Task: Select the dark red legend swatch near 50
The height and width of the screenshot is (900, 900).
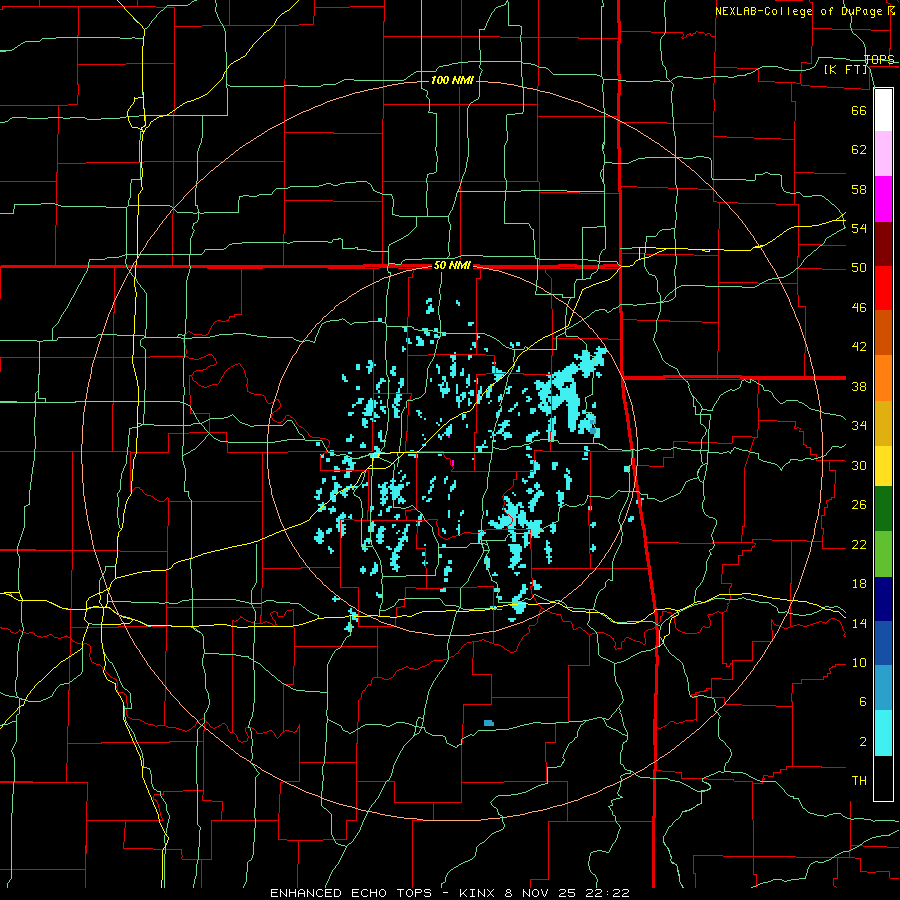Action: coord(883,244)
